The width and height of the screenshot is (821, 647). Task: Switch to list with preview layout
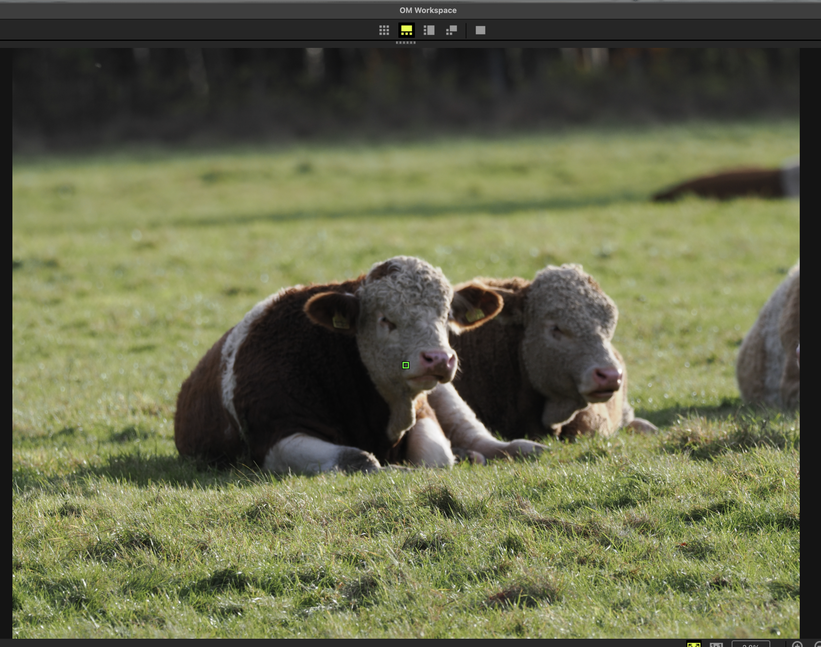tap(429, 30)
